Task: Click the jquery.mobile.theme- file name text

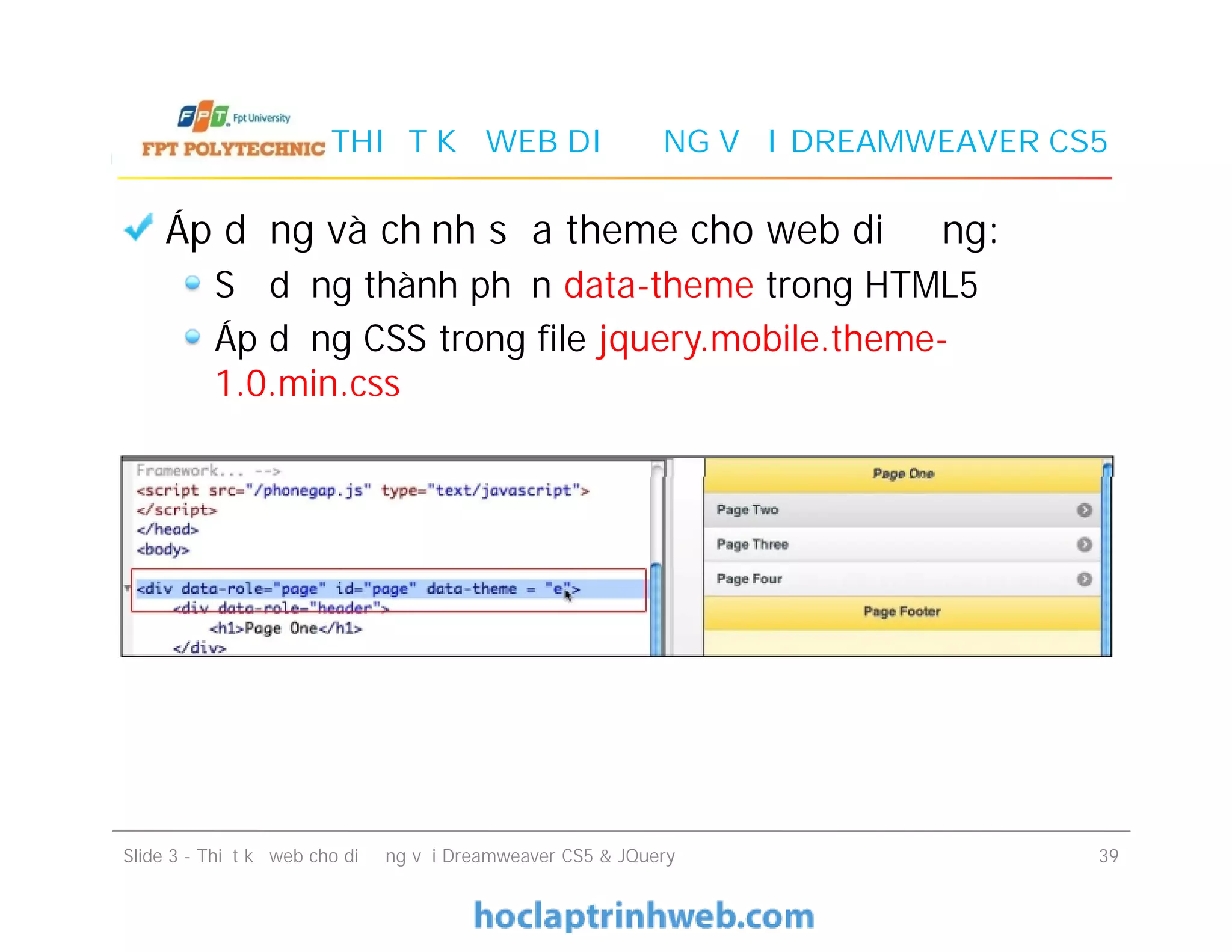Action: coord(772,339)
